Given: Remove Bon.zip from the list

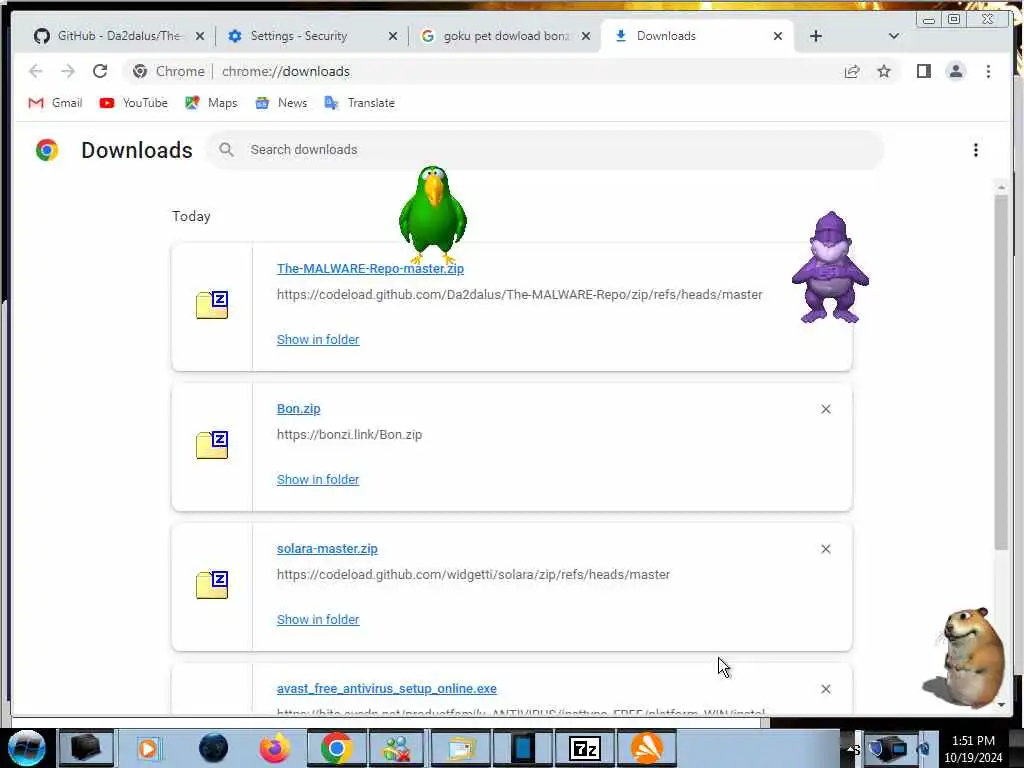Looking at the screenshot, I should pos(826,409).
